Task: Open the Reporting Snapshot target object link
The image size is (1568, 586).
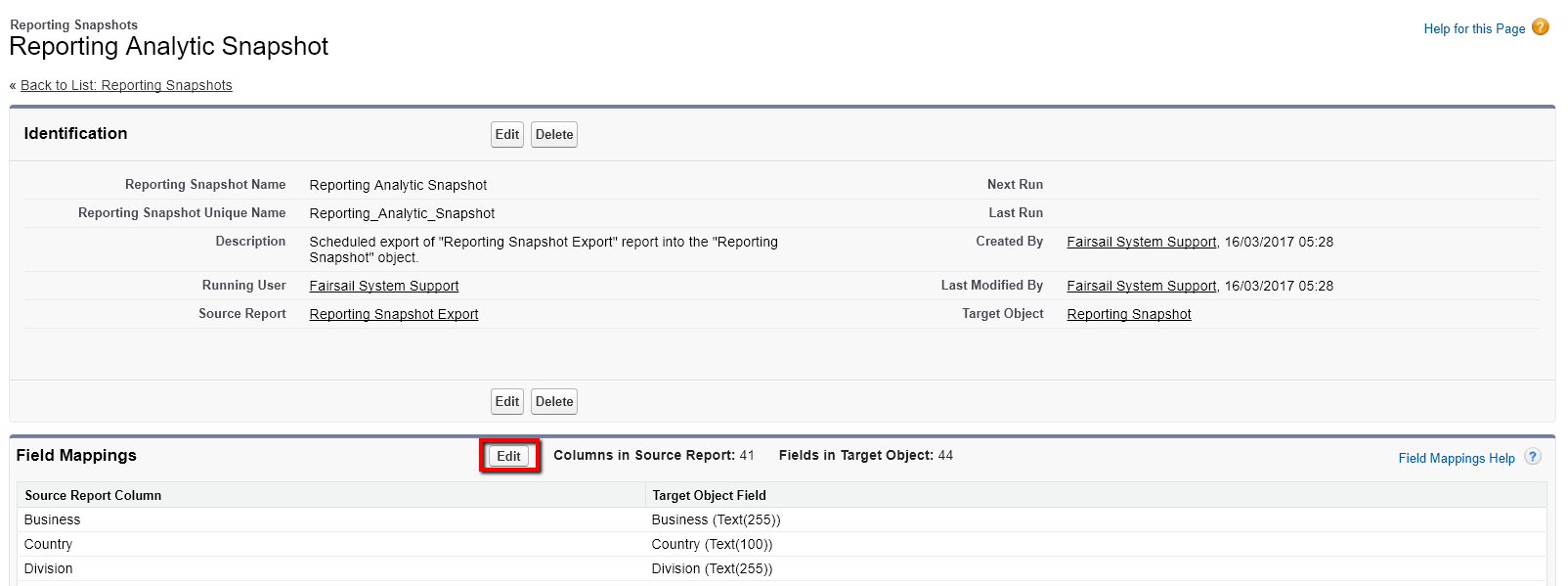Action: coord(1128,314)
